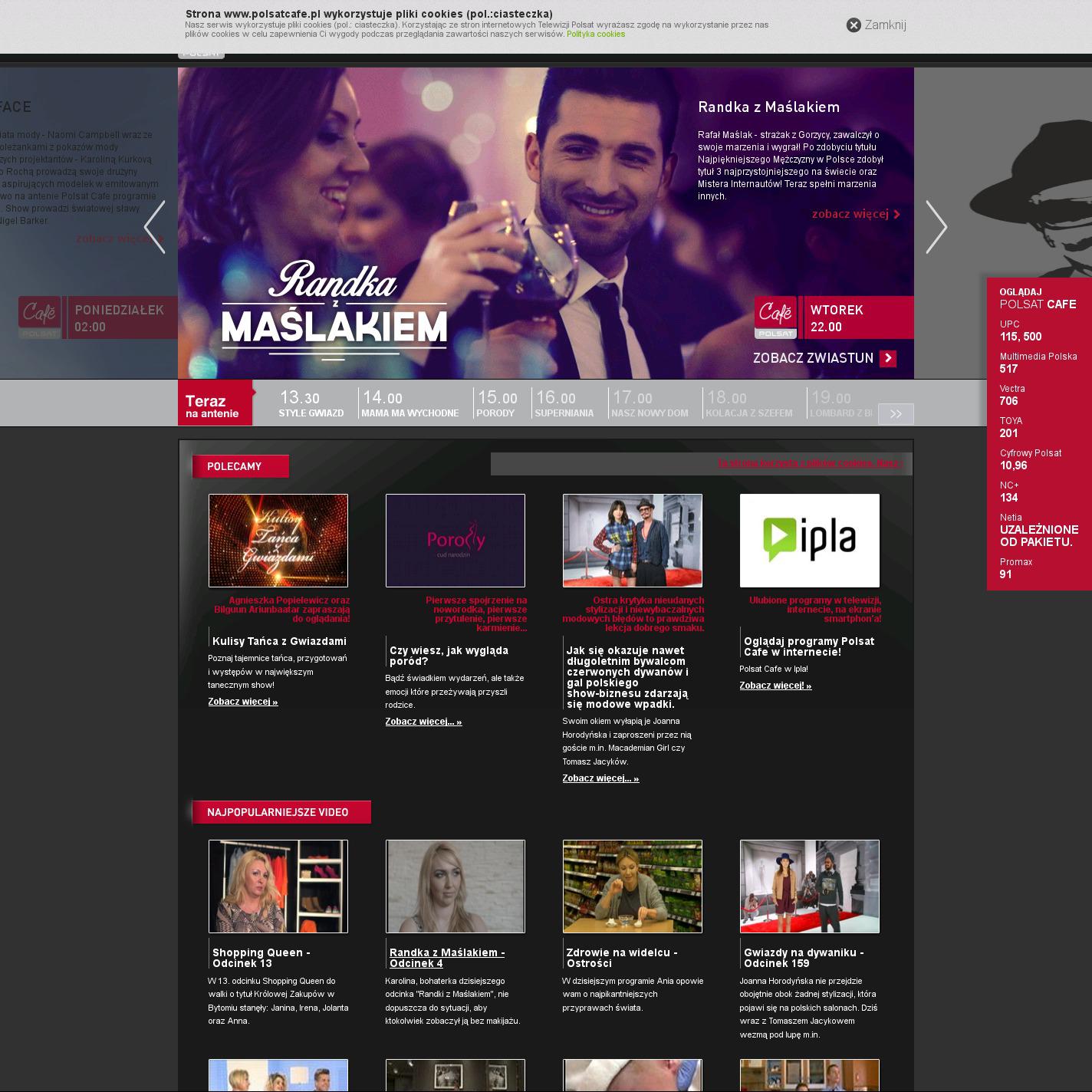Click red arrow next to Zobacz zwiastun
Viewport: 1092px width, 1092px height.
pyautogui.click(x=888, y=358)
